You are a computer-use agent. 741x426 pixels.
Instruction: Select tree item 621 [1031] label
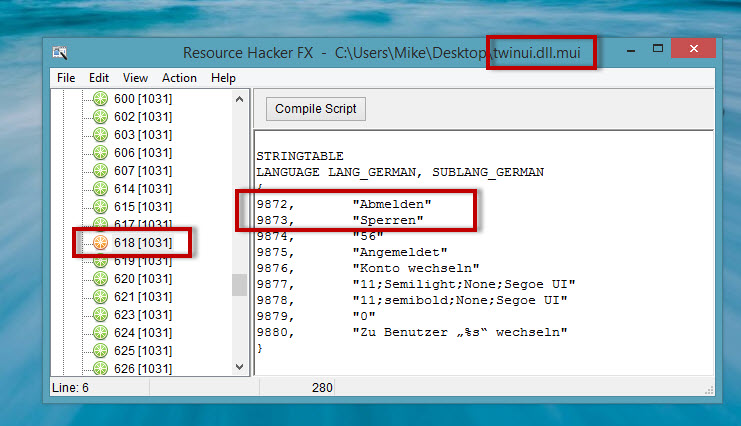[x=143, y=296]
